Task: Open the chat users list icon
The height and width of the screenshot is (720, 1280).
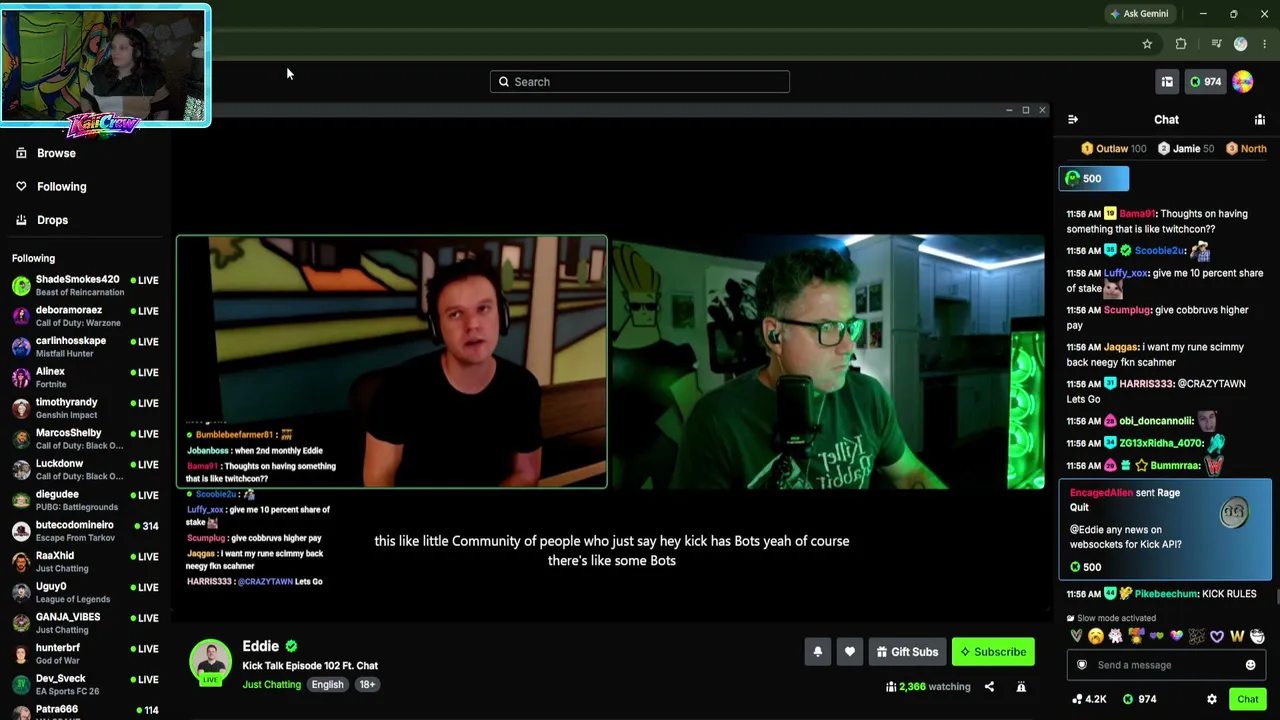Action: [1260, 120]
